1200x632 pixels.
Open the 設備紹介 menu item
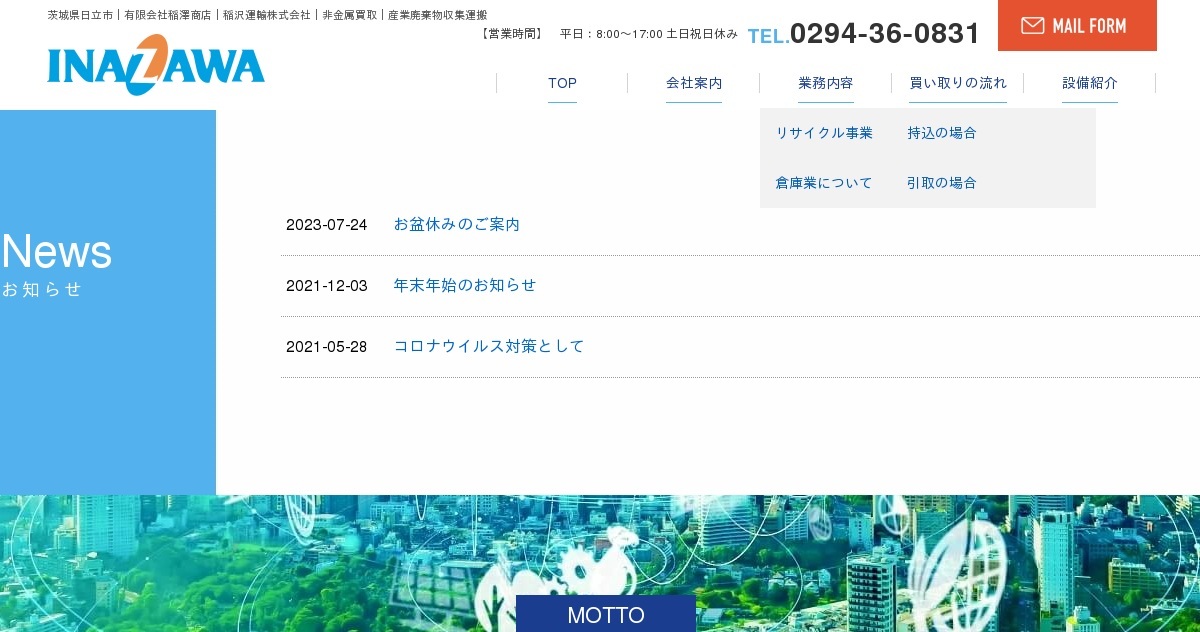tap(1090, 83)
